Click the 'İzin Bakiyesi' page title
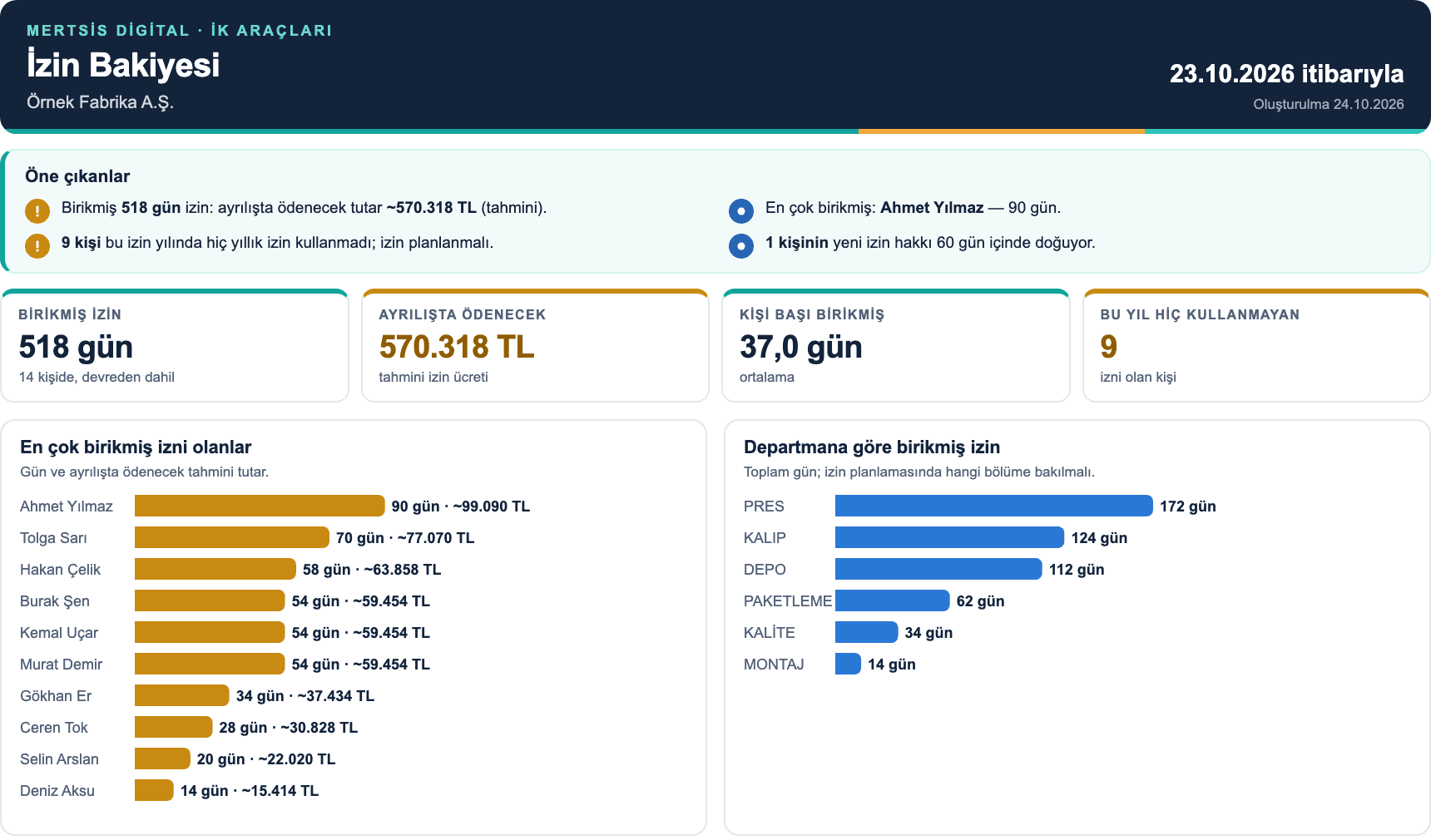Viewport: 1431px width, 840px height. [x=123, y=65]
